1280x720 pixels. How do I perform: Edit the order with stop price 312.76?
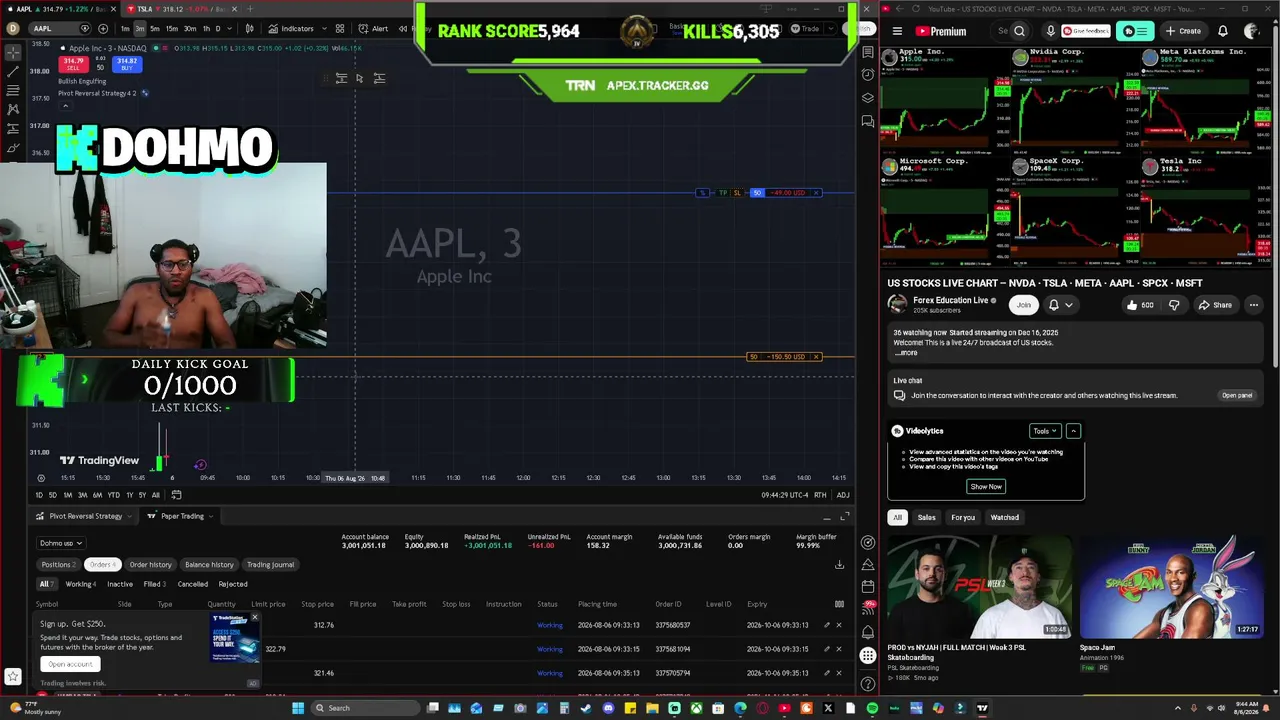click(826, 625)
